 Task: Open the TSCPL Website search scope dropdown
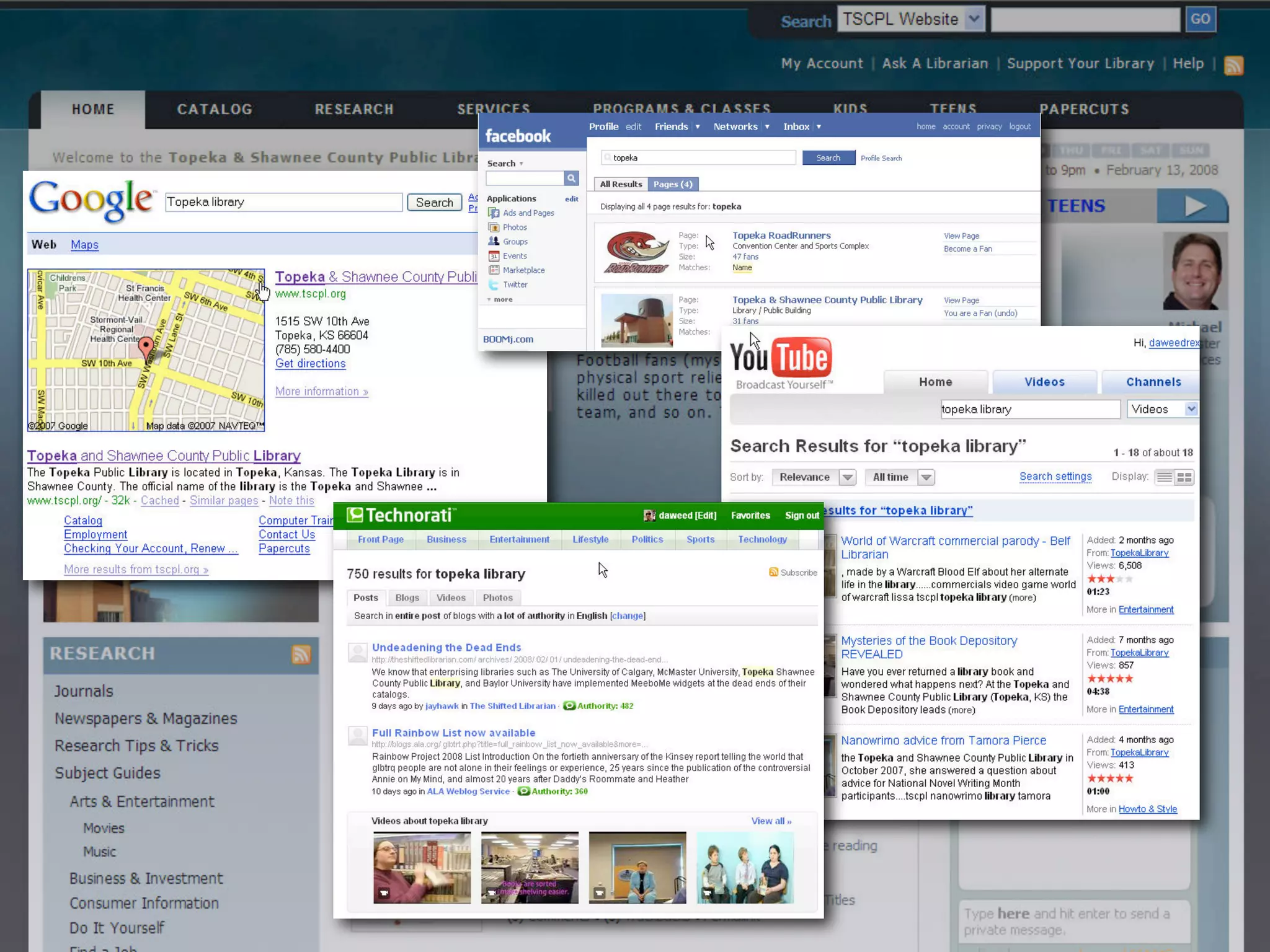(974, 19)
